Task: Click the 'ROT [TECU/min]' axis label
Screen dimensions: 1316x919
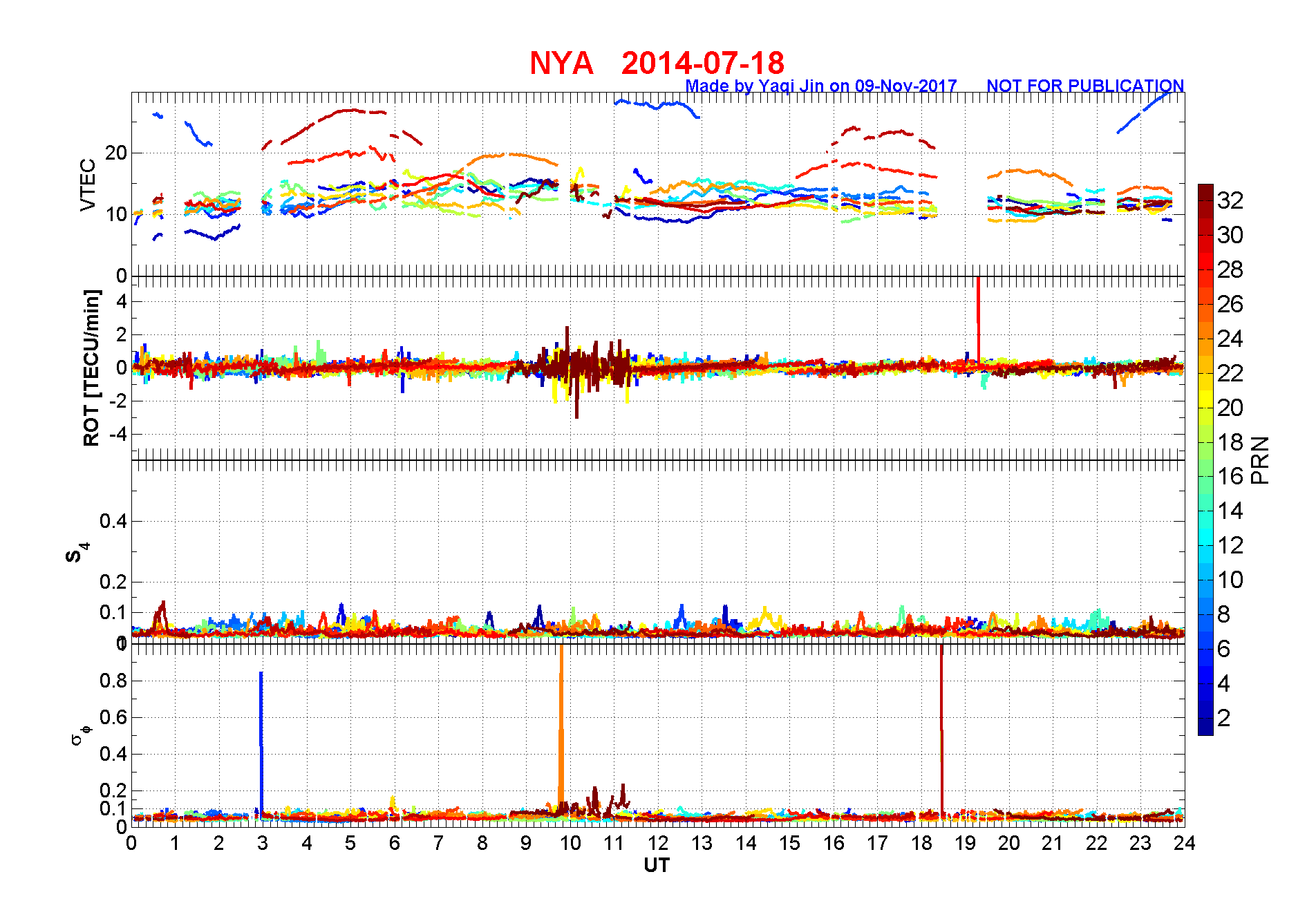Action: coord(91,368)
